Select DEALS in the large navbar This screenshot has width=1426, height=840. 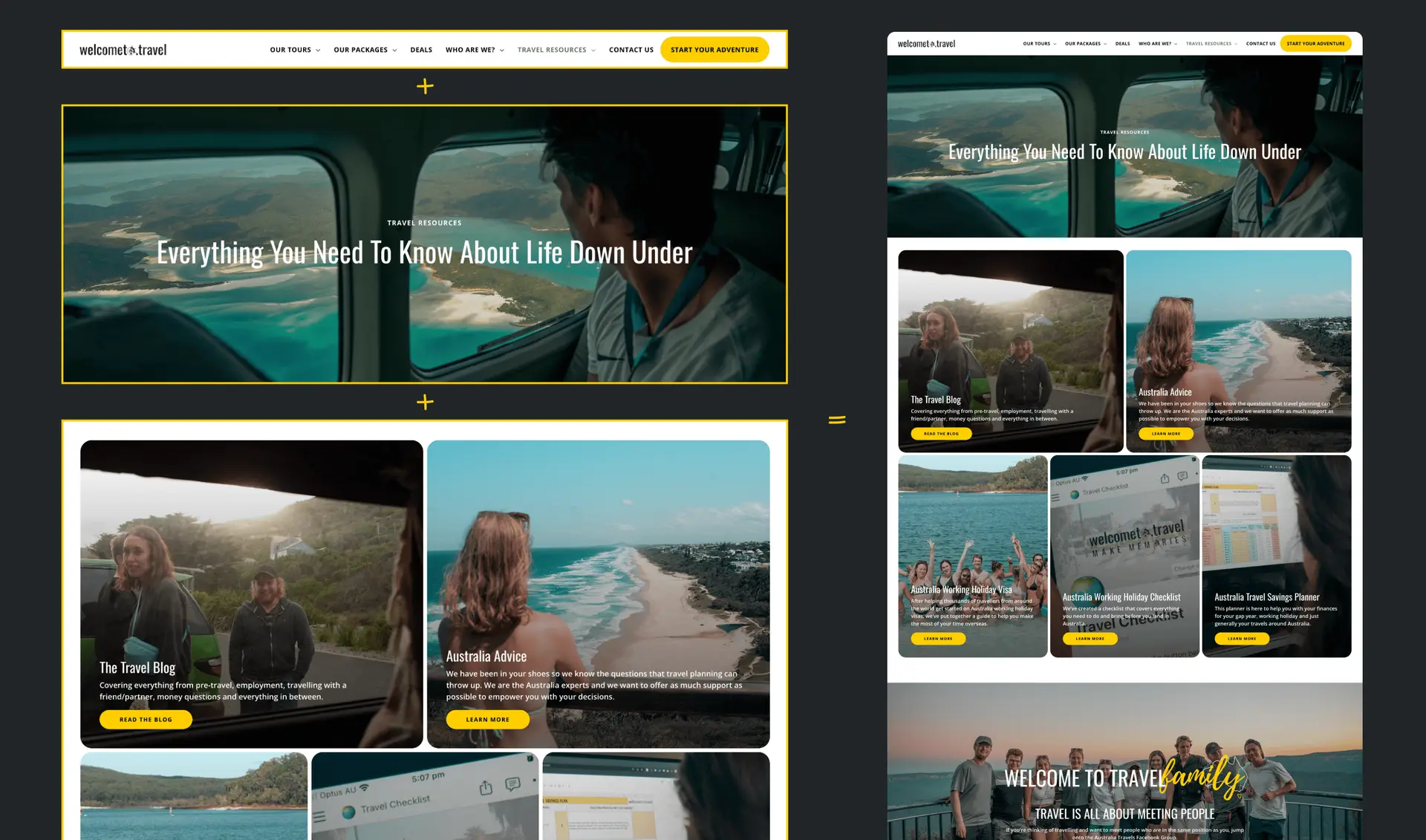pyautogui.click(x=421, y=50)
